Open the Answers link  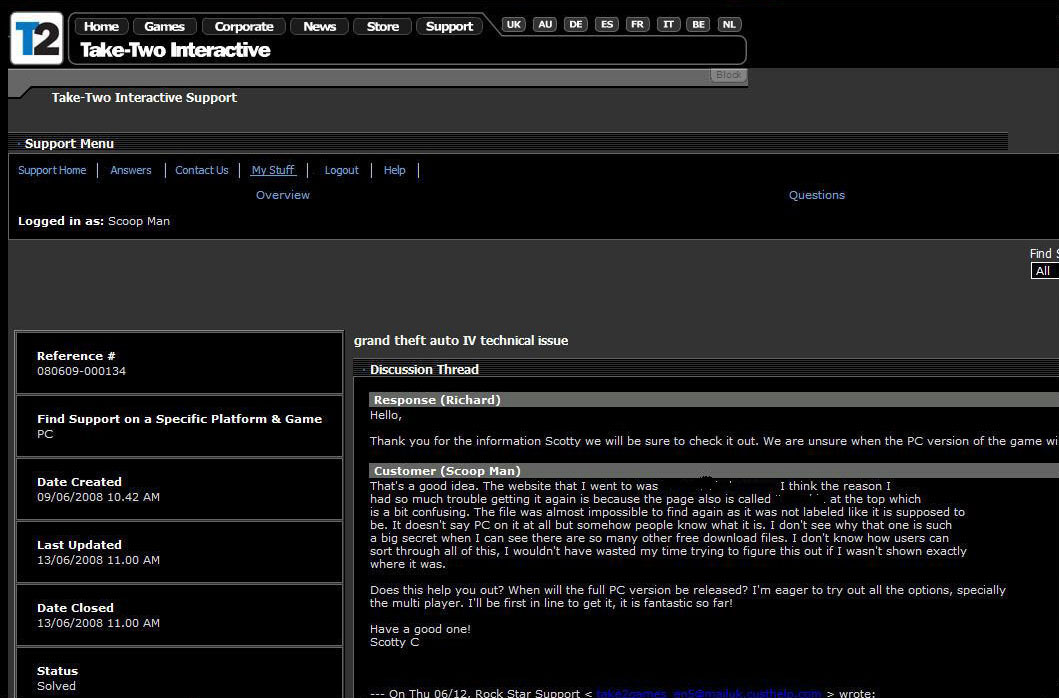130,170
